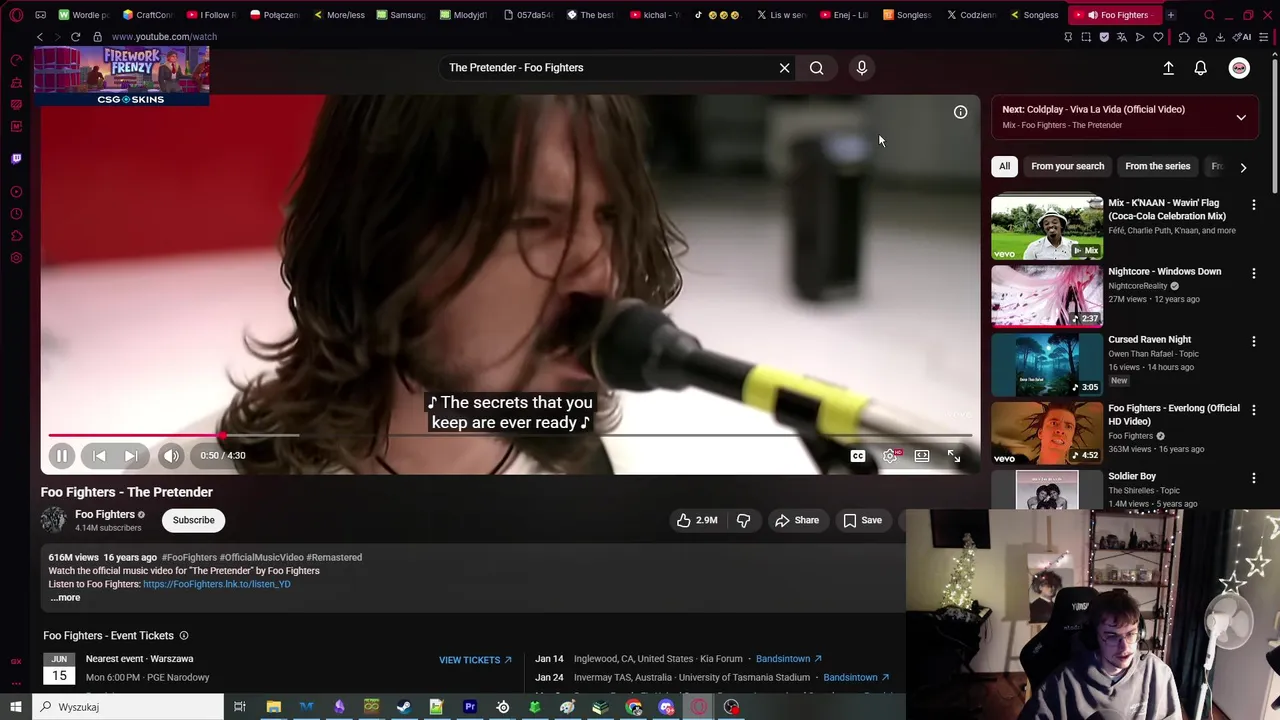Open the account avatar menu
This screenshot has height=720, width=1280.
coord(1239,68)
